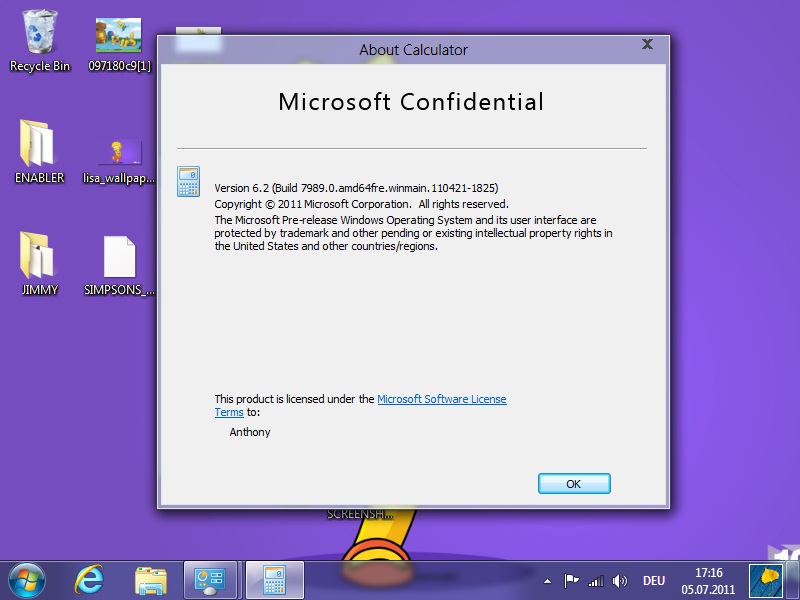The height and width of the screenshot is (600, 800).
Task: Click the "Version 6.2 (Build 7989..." line
Action: coord(356,188)
